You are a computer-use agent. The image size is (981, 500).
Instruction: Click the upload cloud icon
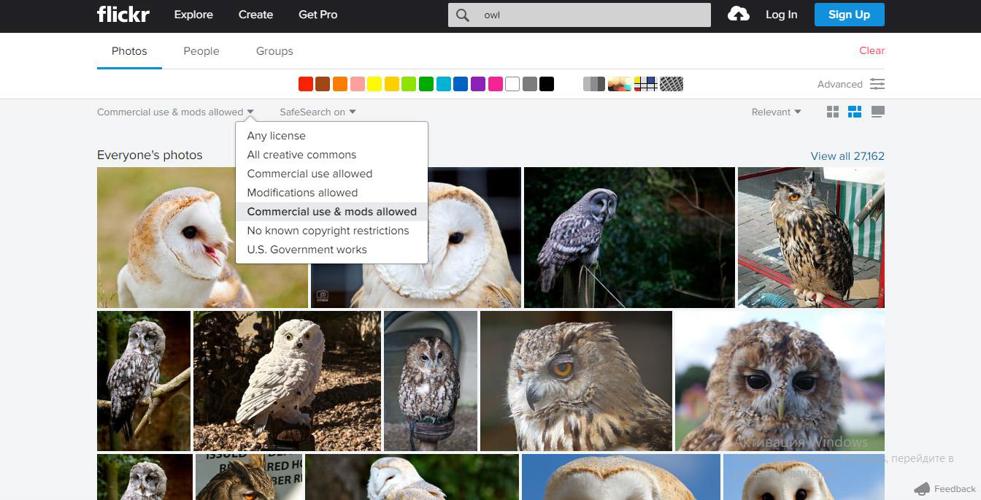(x=738, y=14)
